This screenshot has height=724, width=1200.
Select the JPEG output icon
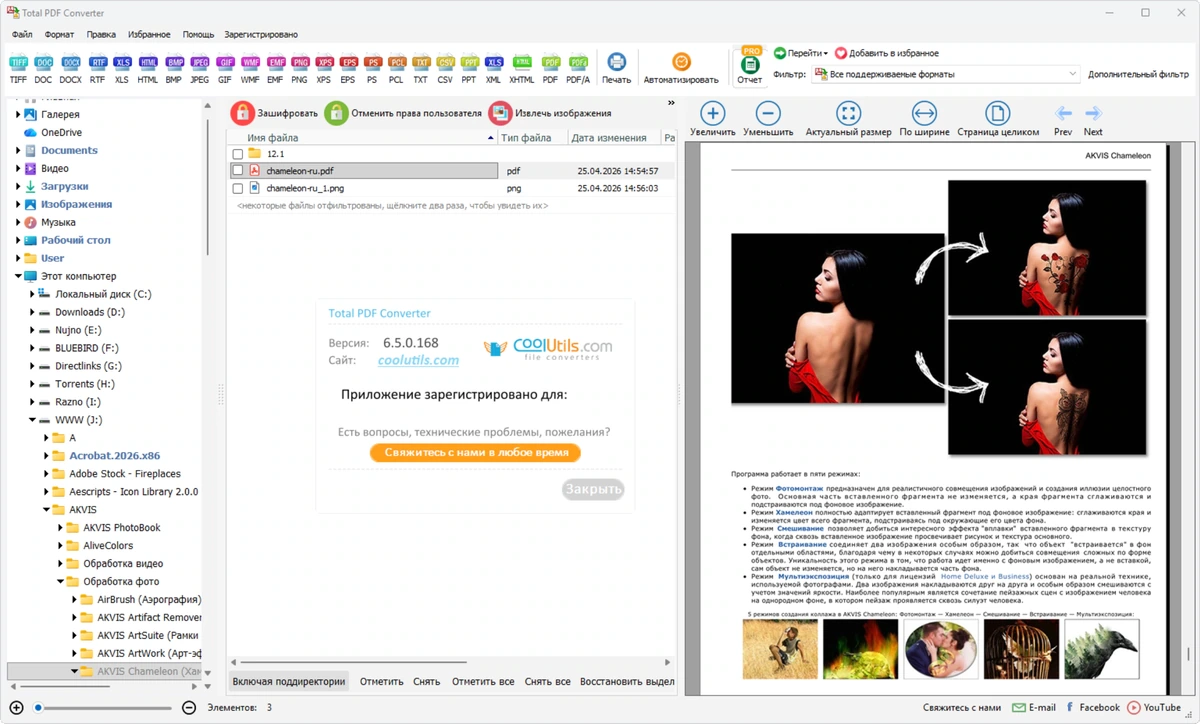coord(200,68)
